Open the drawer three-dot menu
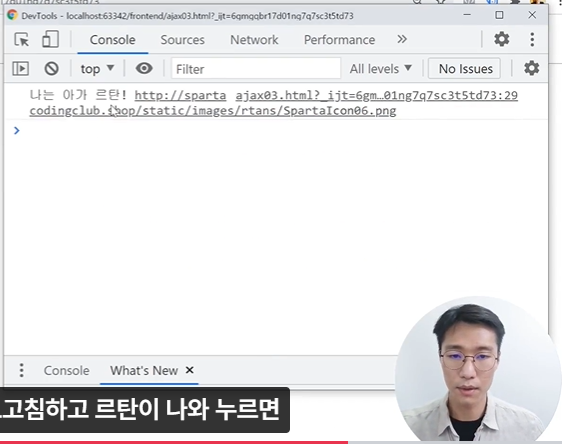This screenshot has width=562, height=444. tap(22, 370)
